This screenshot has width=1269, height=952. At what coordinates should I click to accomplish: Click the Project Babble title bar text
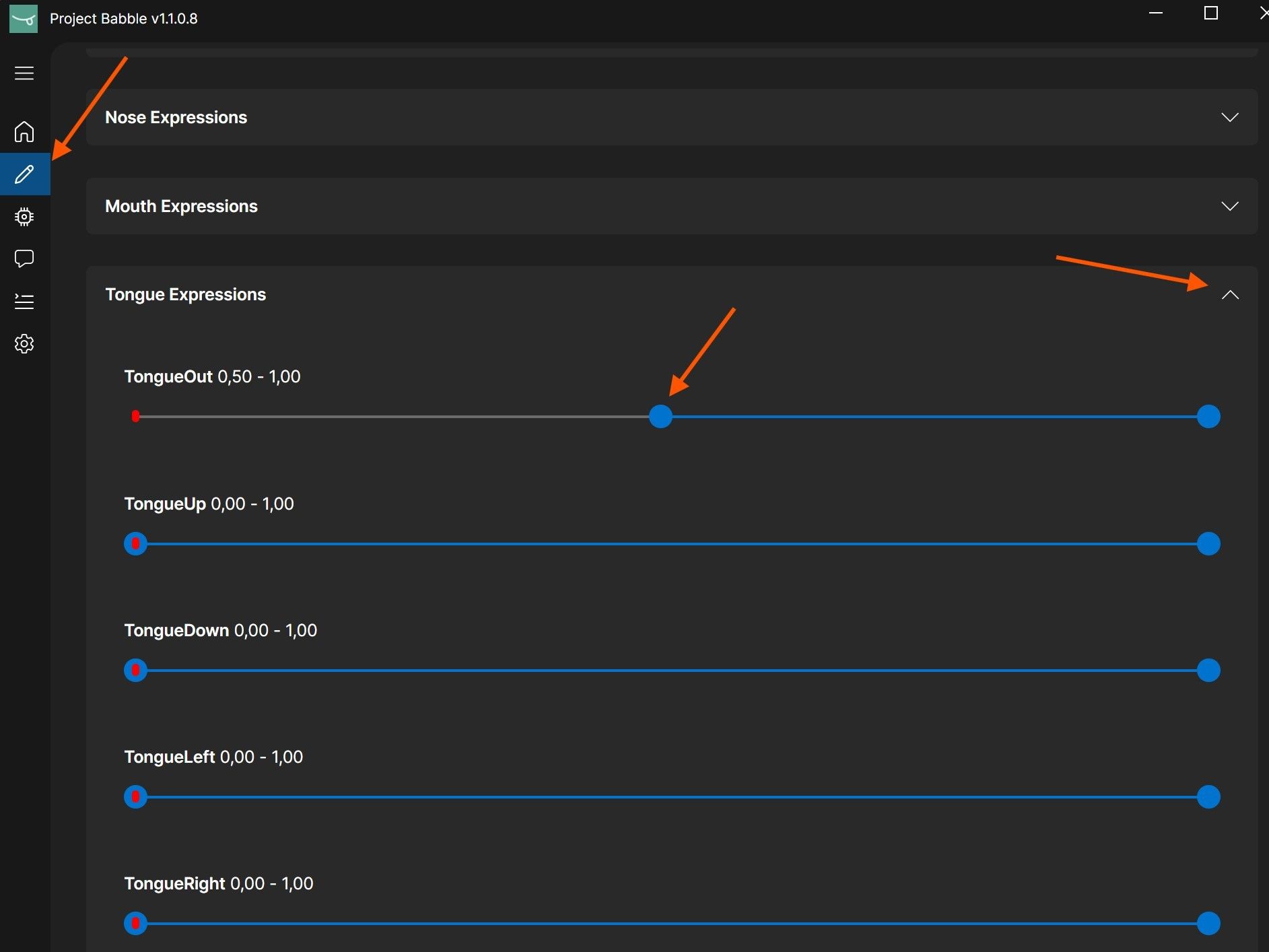[x=123, y=18]
